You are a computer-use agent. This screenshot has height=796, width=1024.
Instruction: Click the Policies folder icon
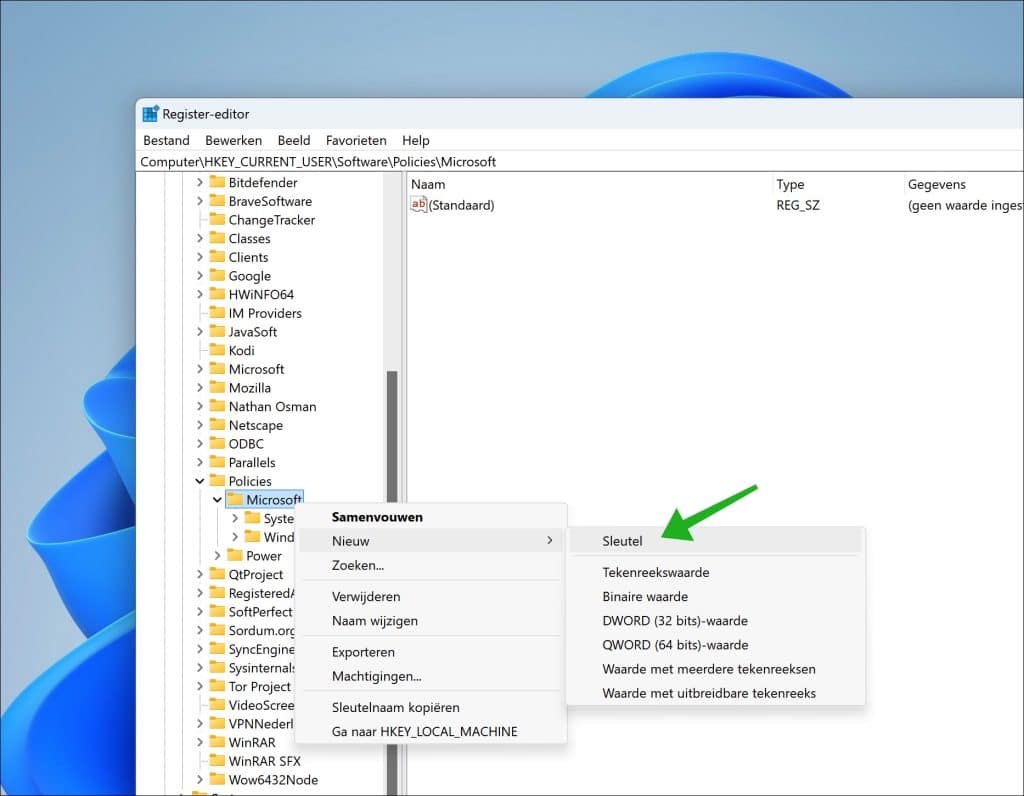point(217,481)
